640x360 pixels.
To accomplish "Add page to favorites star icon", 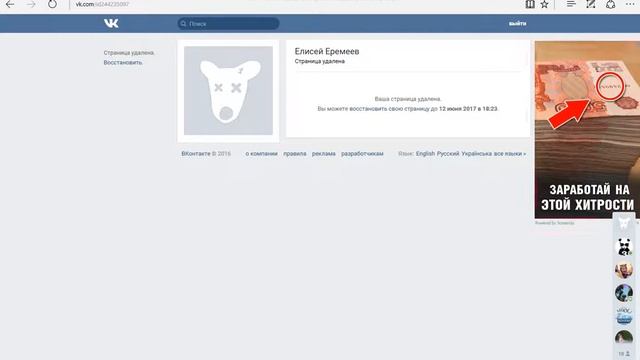I will coord(544,4).
